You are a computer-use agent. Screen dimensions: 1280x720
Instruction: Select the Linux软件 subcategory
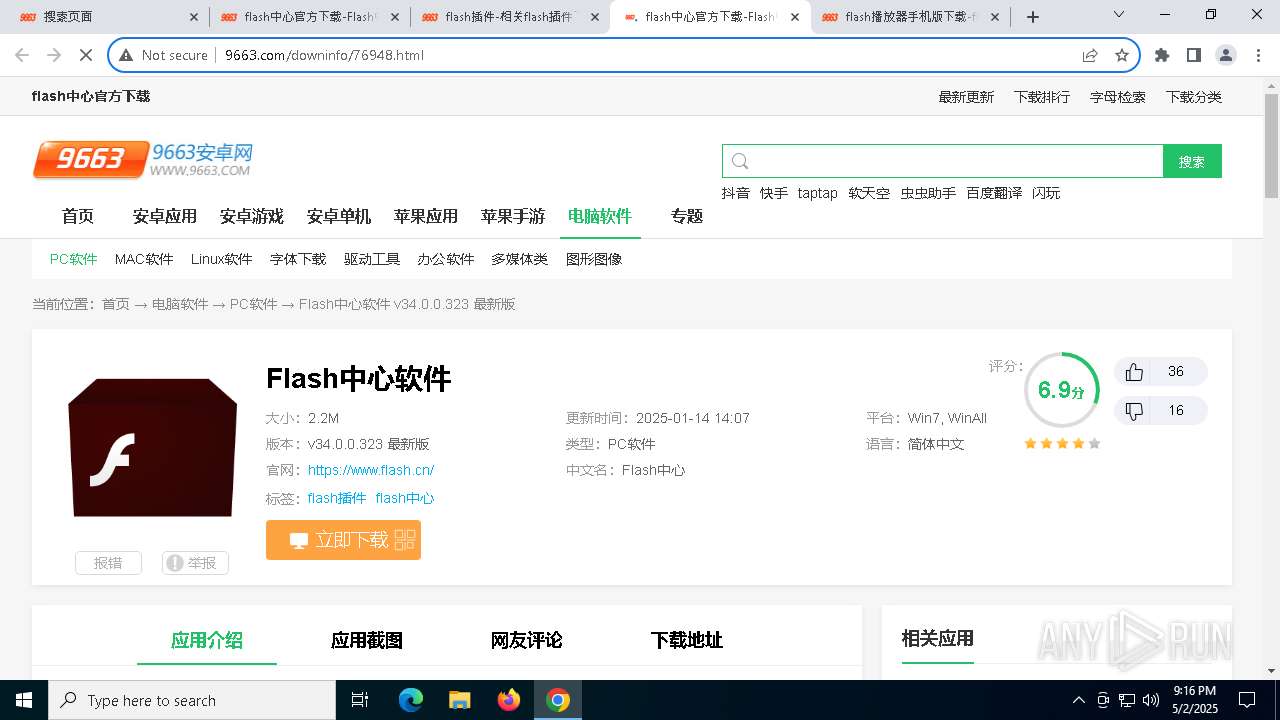click(x=222, y=259)
